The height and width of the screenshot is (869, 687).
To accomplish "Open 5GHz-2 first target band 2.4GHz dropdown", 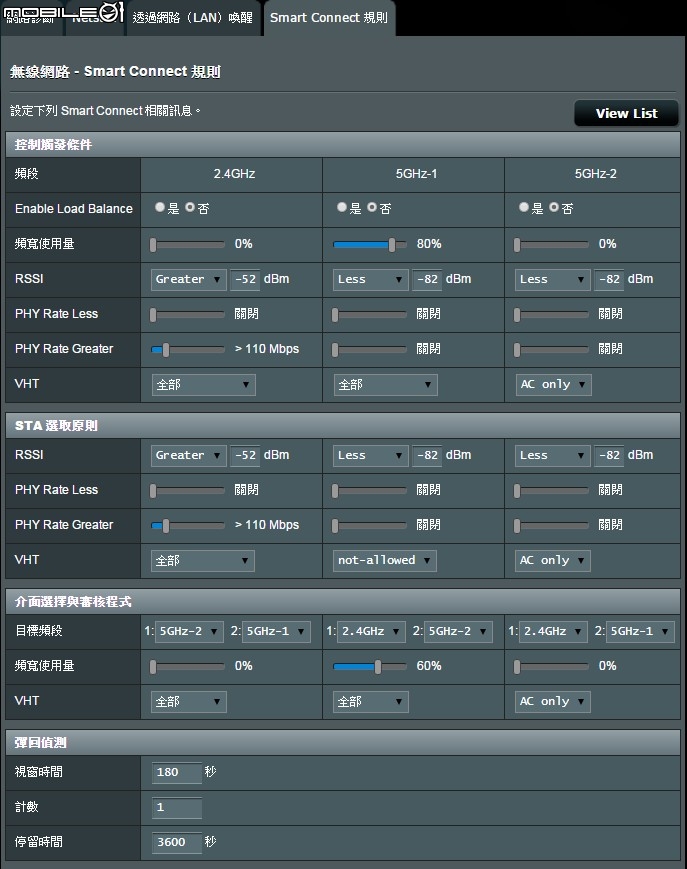I will [553, 632].
